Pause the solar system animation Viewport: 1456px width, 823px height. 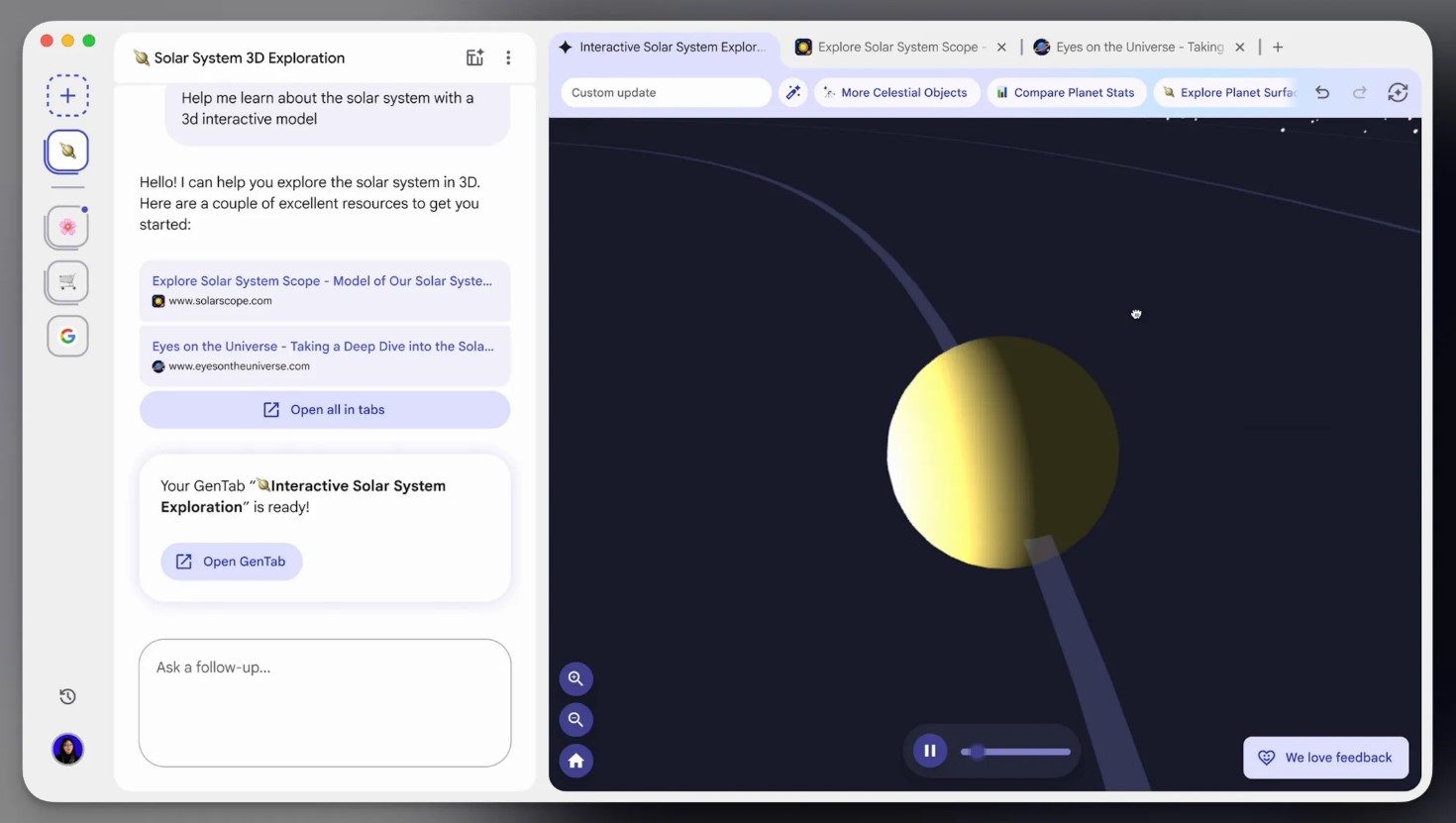[x=929, y=752]
